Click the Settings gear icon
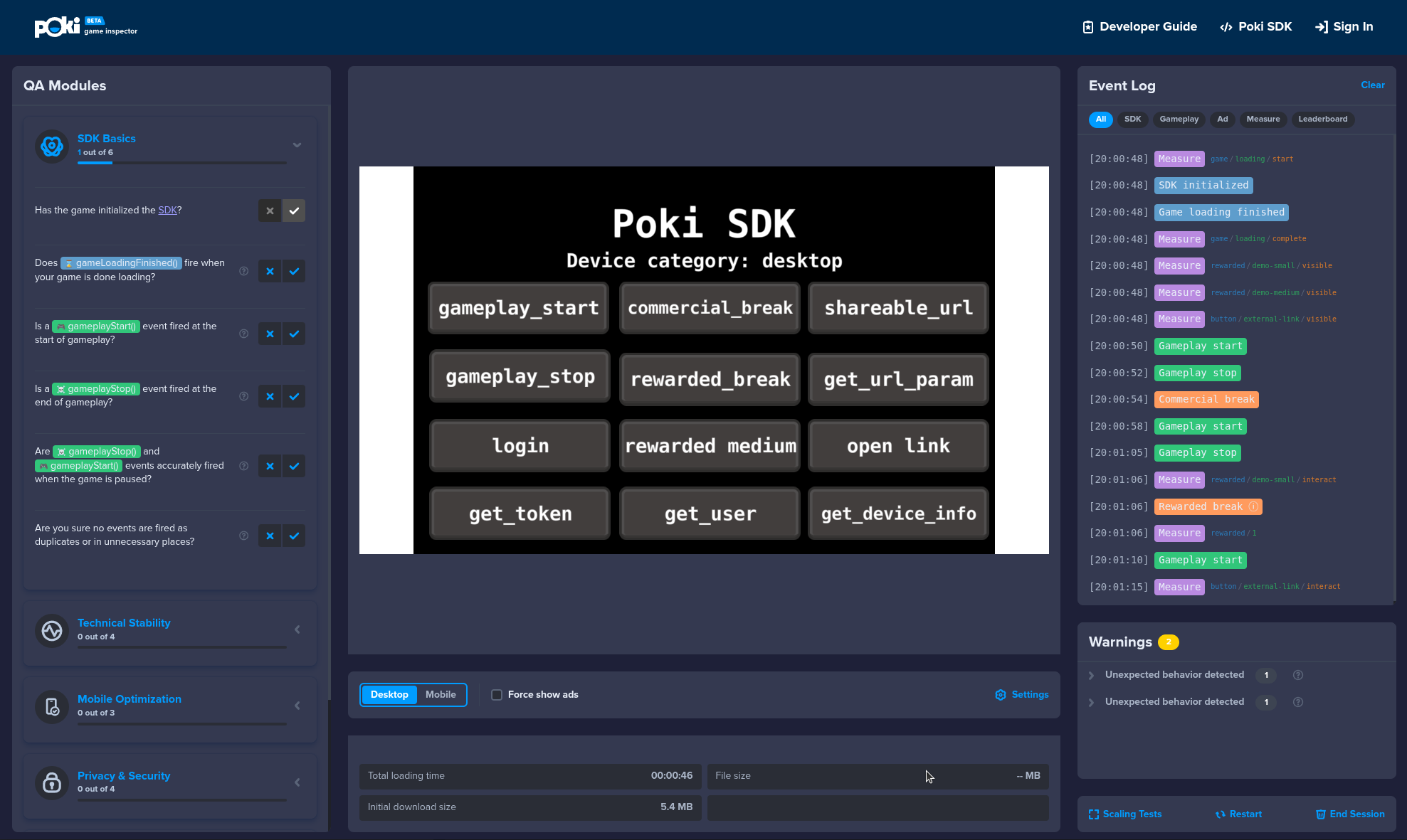 tap(1001, 695)
